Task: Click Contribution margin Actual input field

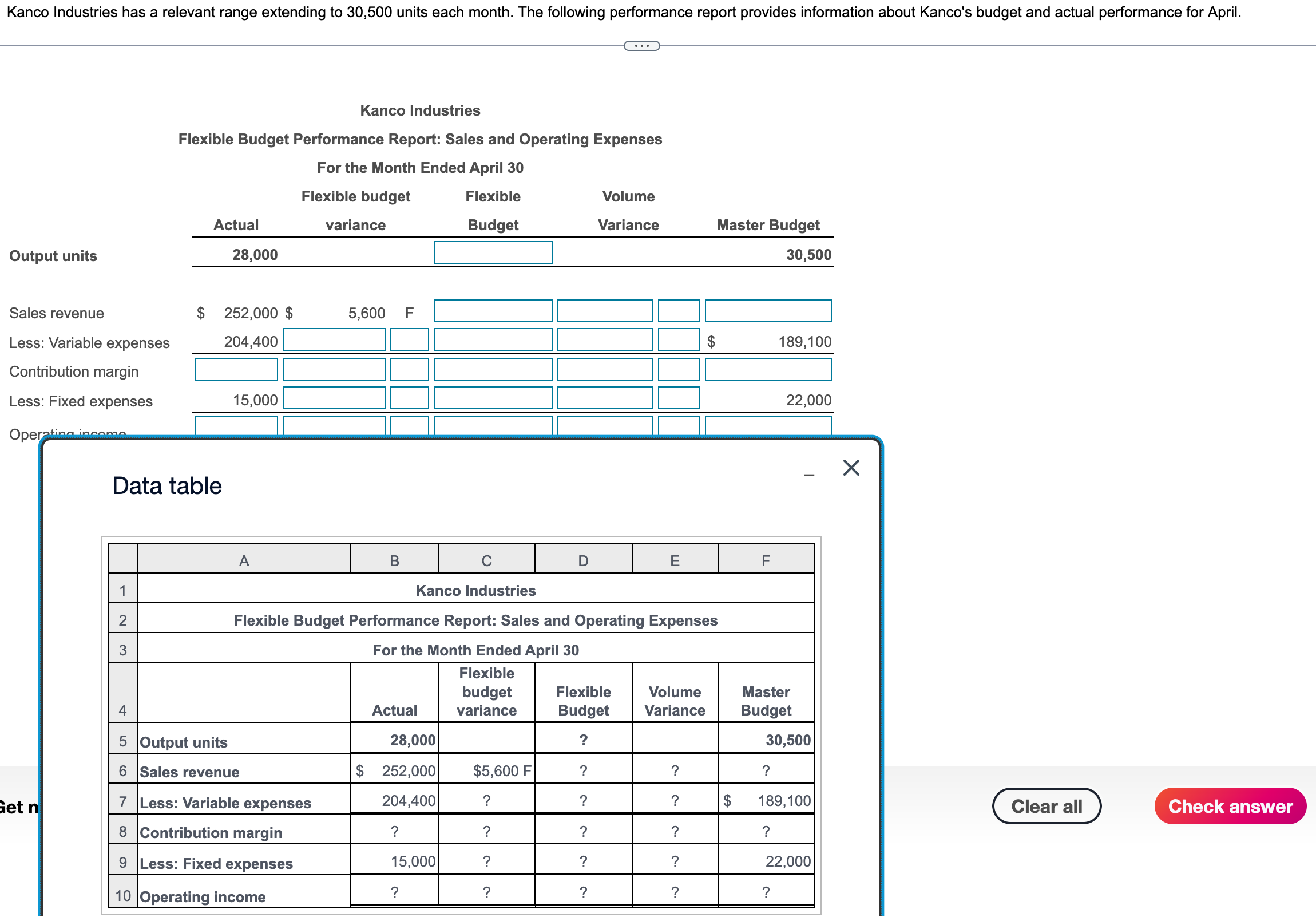Action: tap(236, 370)
